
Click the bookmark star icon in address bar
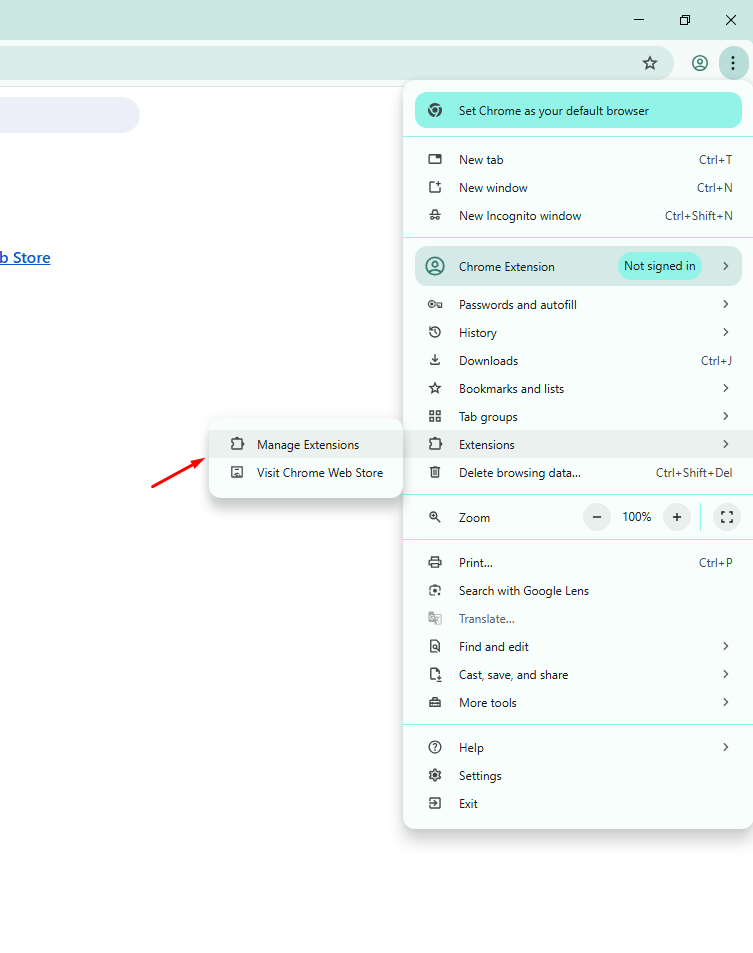tap(650, 63)
